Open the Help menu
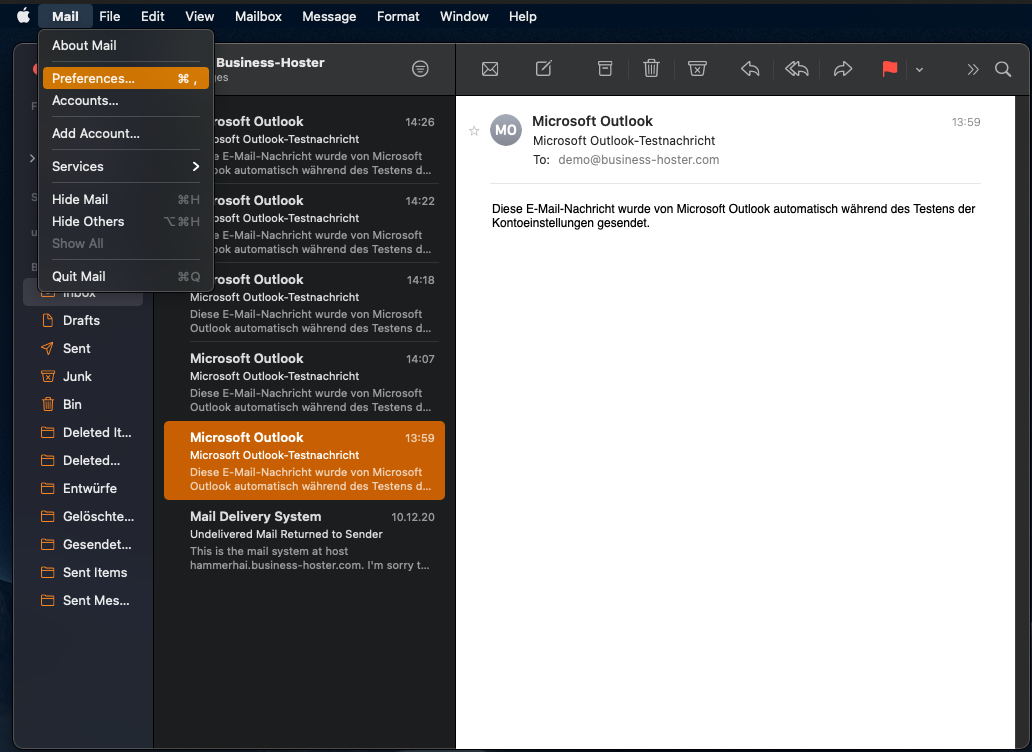Image resolution: width=1032 pixels, height=752 pixels. 523,16
